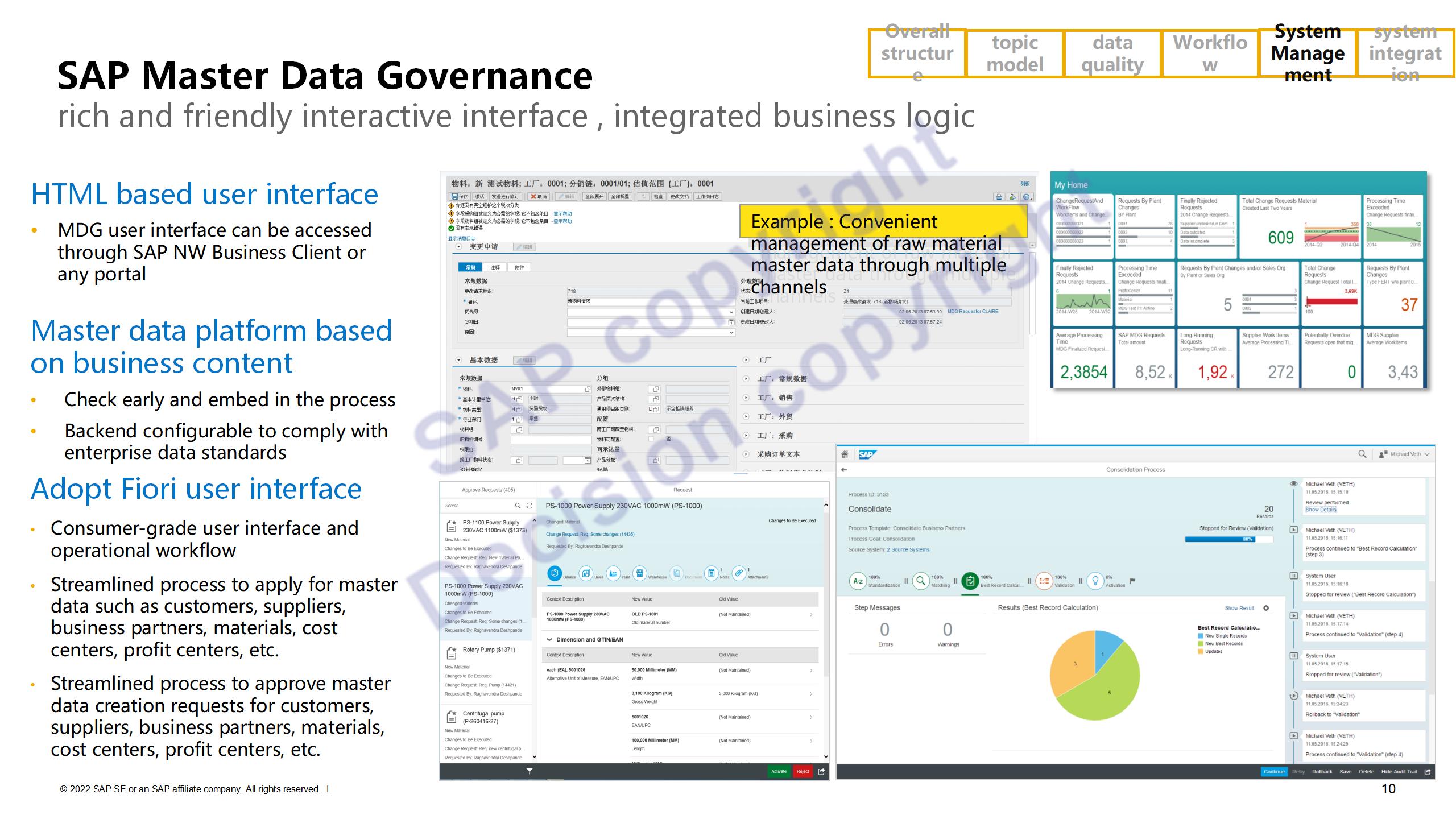The width and height of the screenshot is (1456, 819).
Task: Click Hide Audit Trail
Action: click(1399, 772)
